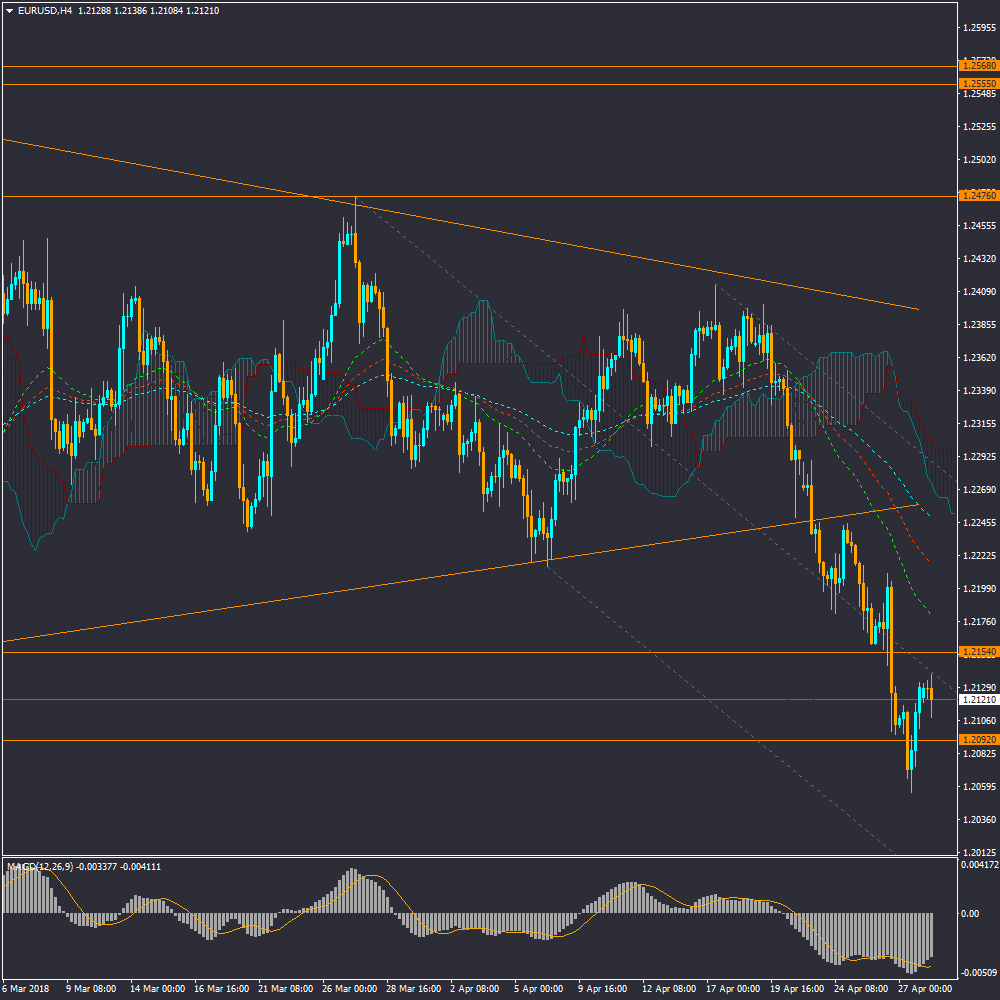Click the 1.25955 top price scale value
The height and width of the screenshot is (1000, 1000).
pos(977,28)
